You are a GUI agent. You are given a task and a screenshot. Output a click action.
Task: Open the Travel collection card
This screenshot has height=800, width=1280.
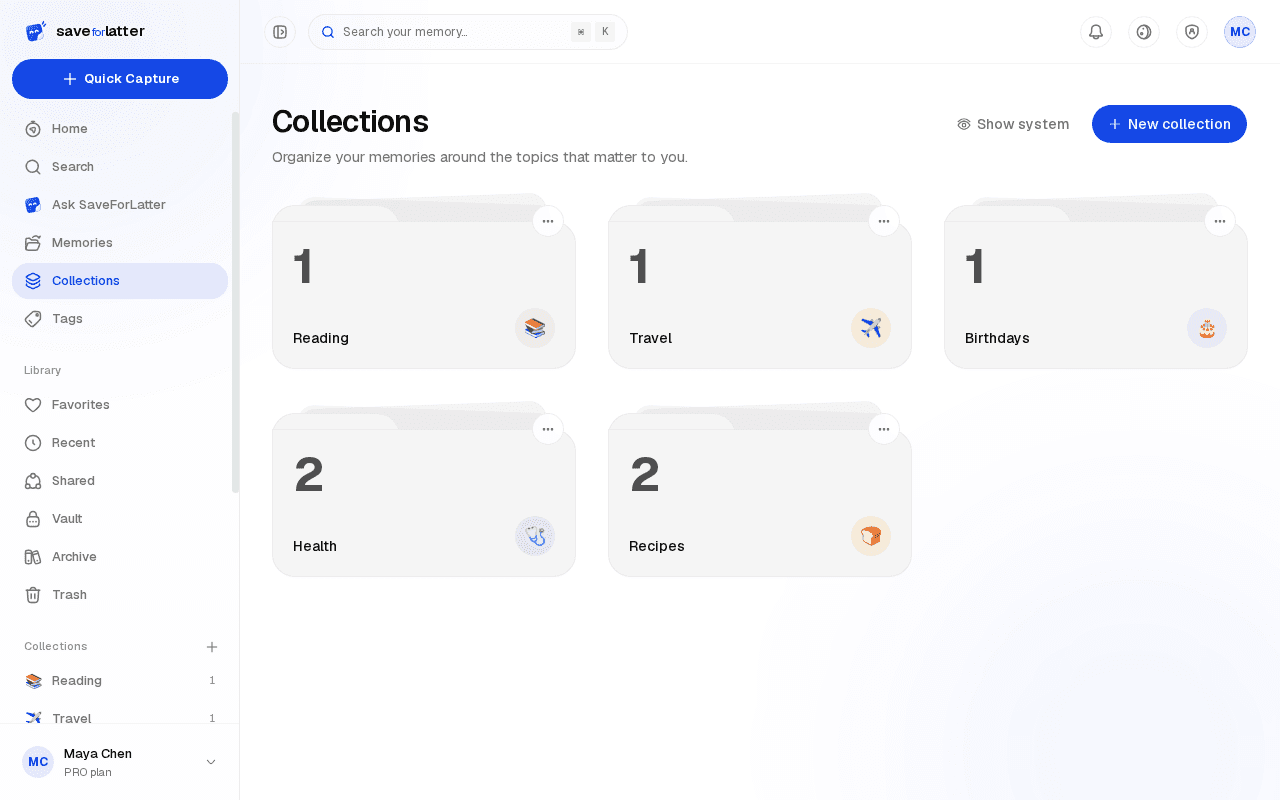pyautogui.click(x=760, y=287)
